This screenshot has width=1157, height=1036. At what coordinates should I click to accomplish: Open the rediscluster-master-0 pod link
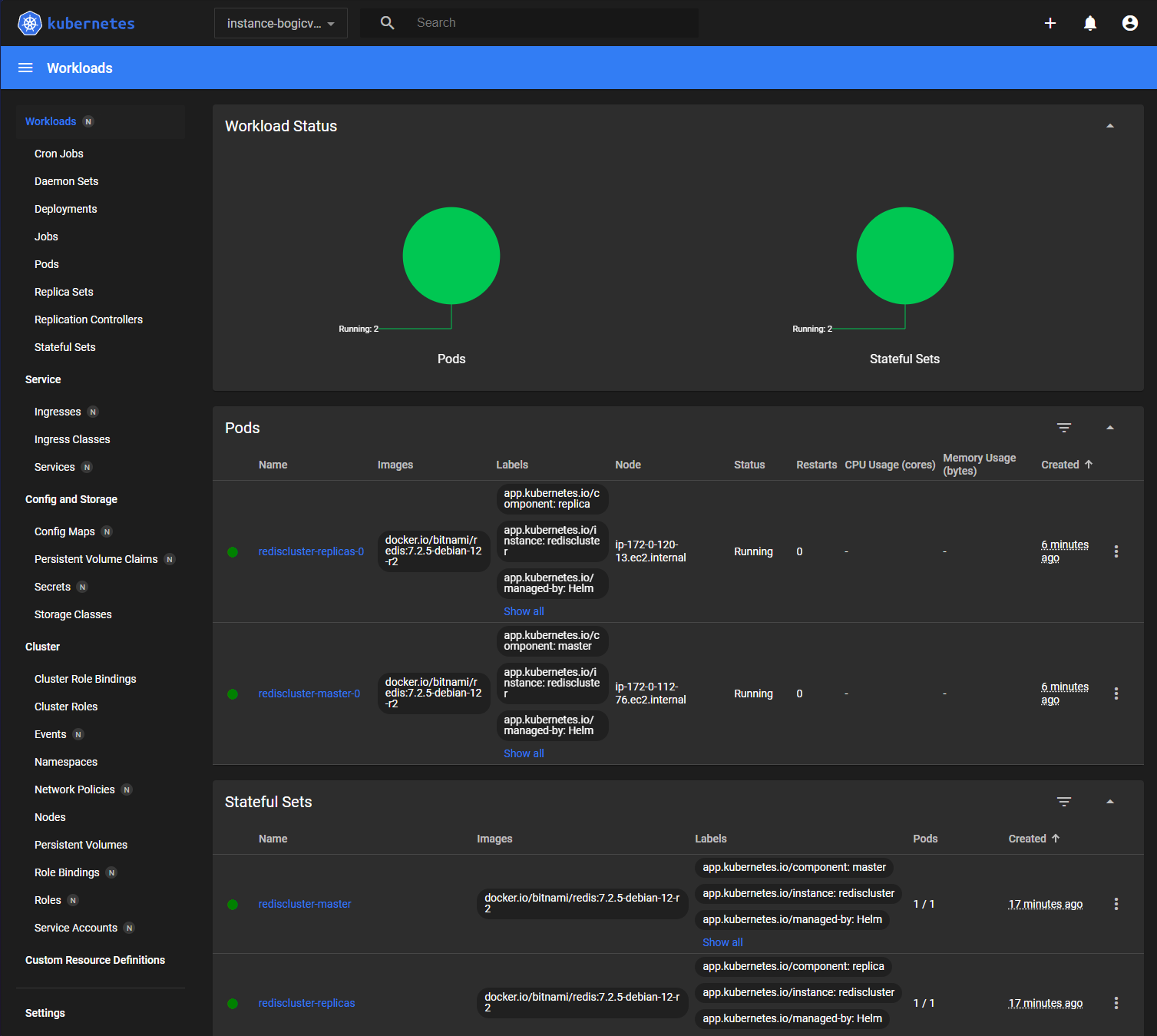click(x=309, y=693)
